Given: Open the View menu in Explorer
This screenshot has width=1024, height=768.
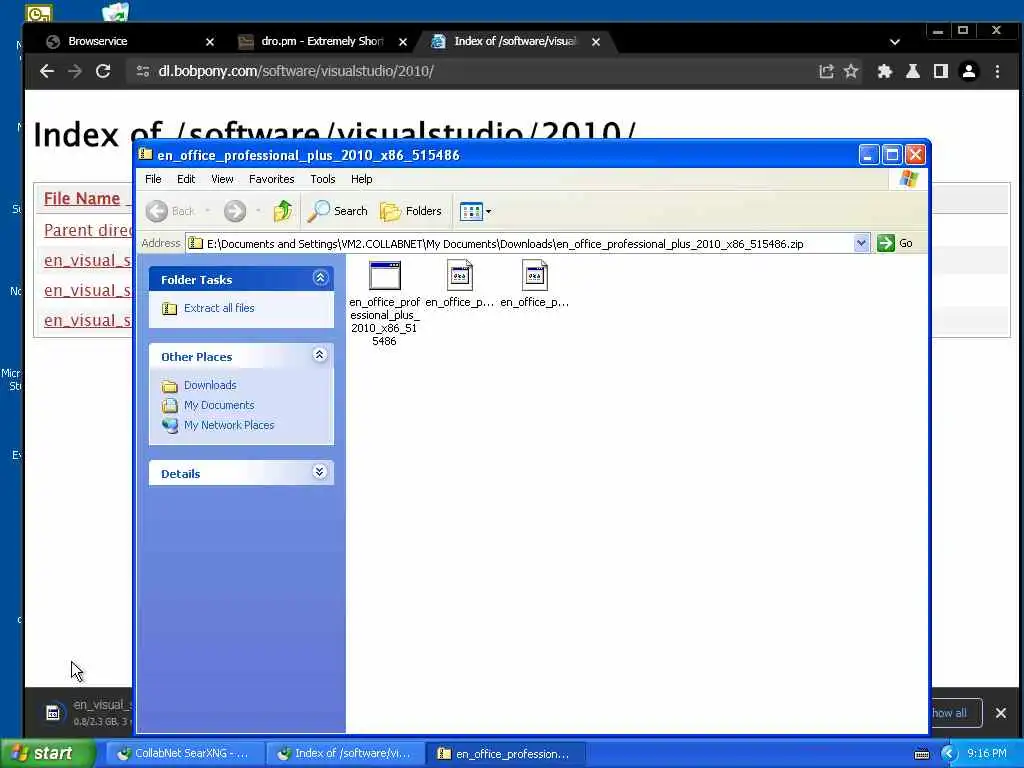Looking at the screenshot, I should tap(222, 179).
